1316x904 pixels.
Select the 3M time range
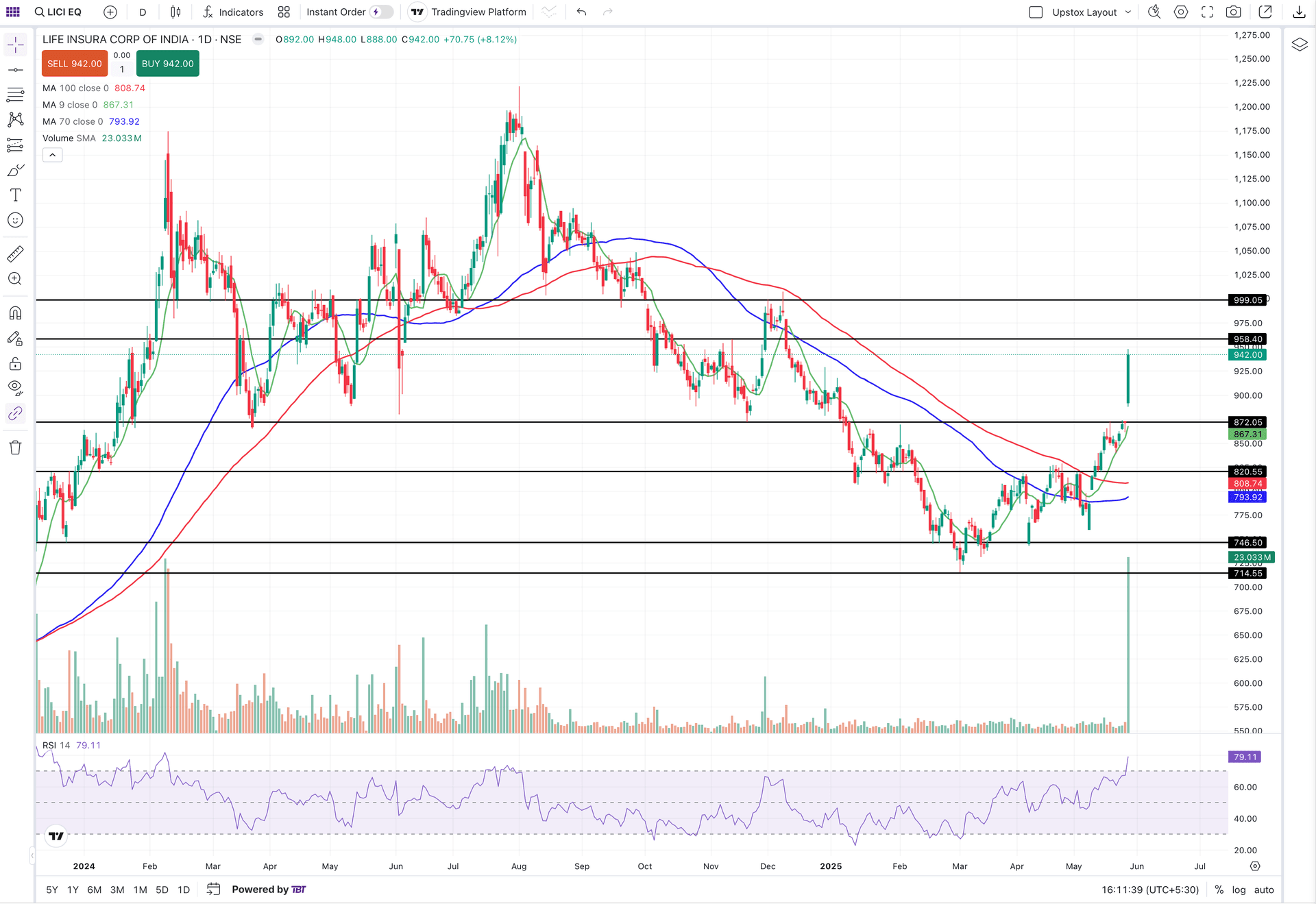click(117, 890)
